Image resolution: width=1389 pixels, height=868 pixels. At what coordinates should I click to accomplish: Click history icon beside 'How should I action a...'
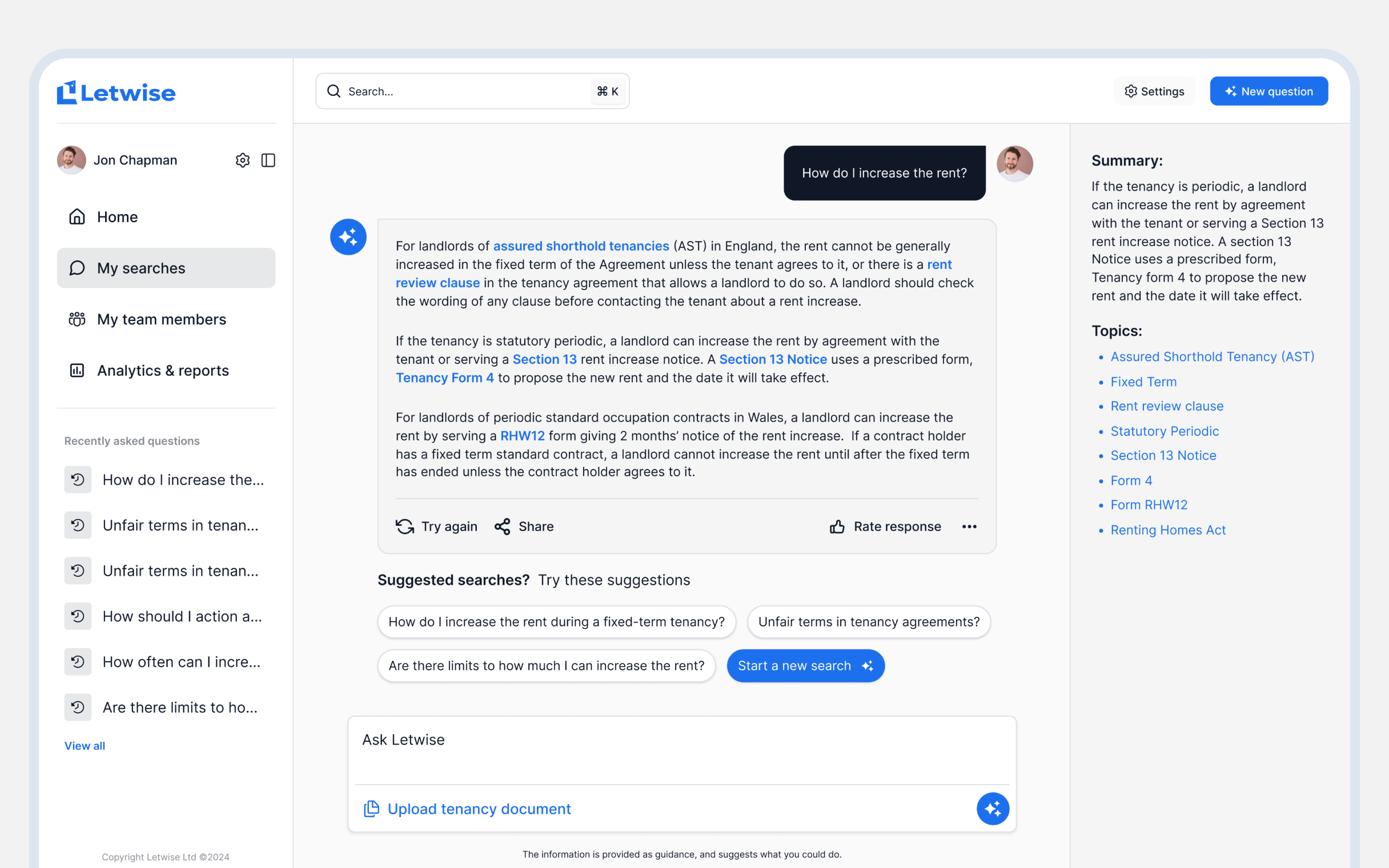click(78, 616)
